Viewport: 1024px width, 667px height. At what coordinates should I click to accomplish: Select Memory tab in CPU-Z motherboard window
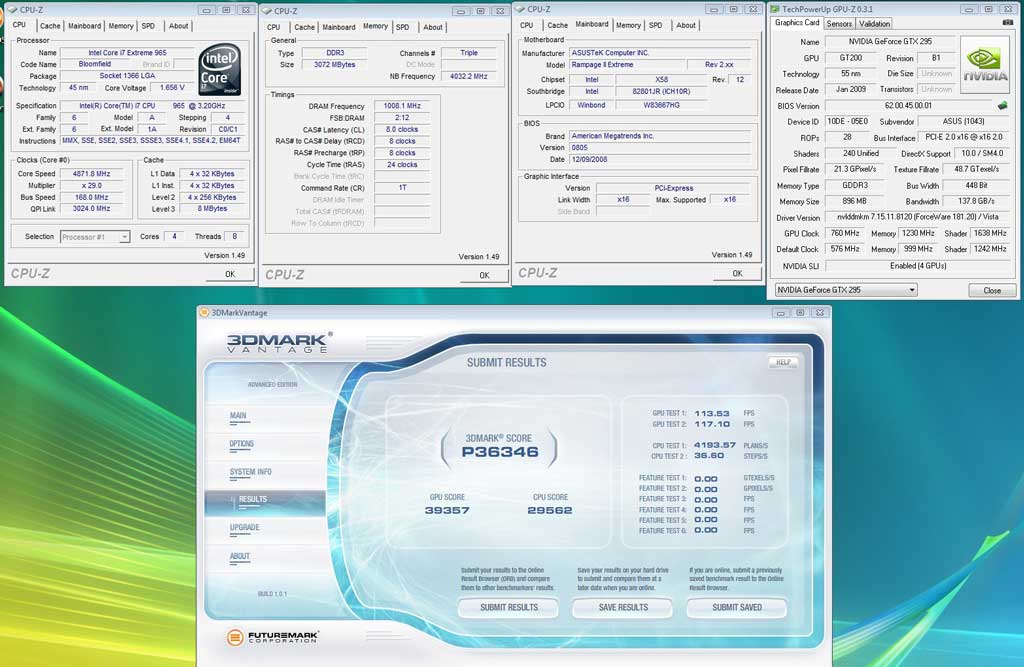[x=628, y=25]
